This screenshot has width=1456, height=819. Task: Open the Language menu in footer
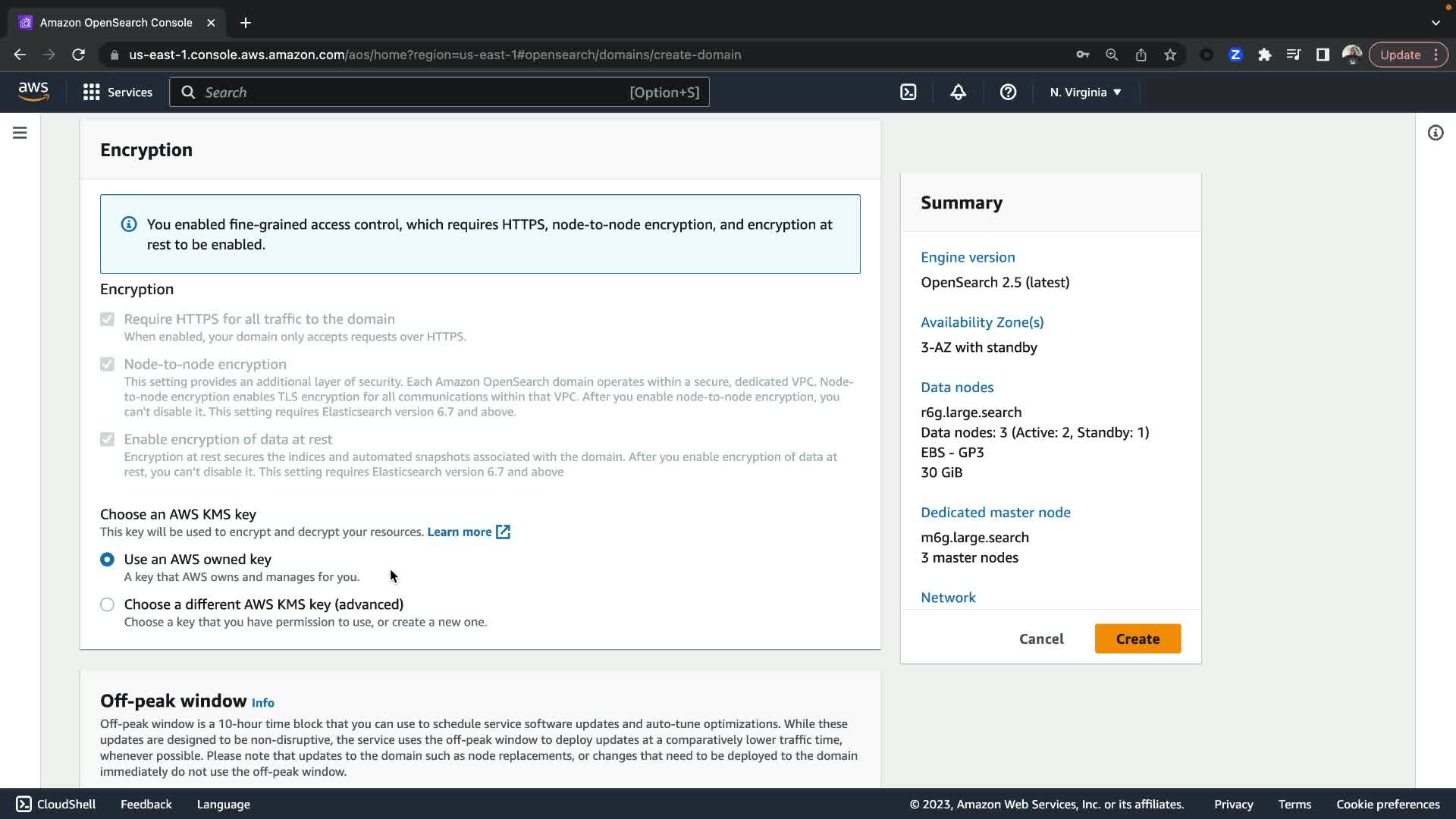click(x=223, y=805)
